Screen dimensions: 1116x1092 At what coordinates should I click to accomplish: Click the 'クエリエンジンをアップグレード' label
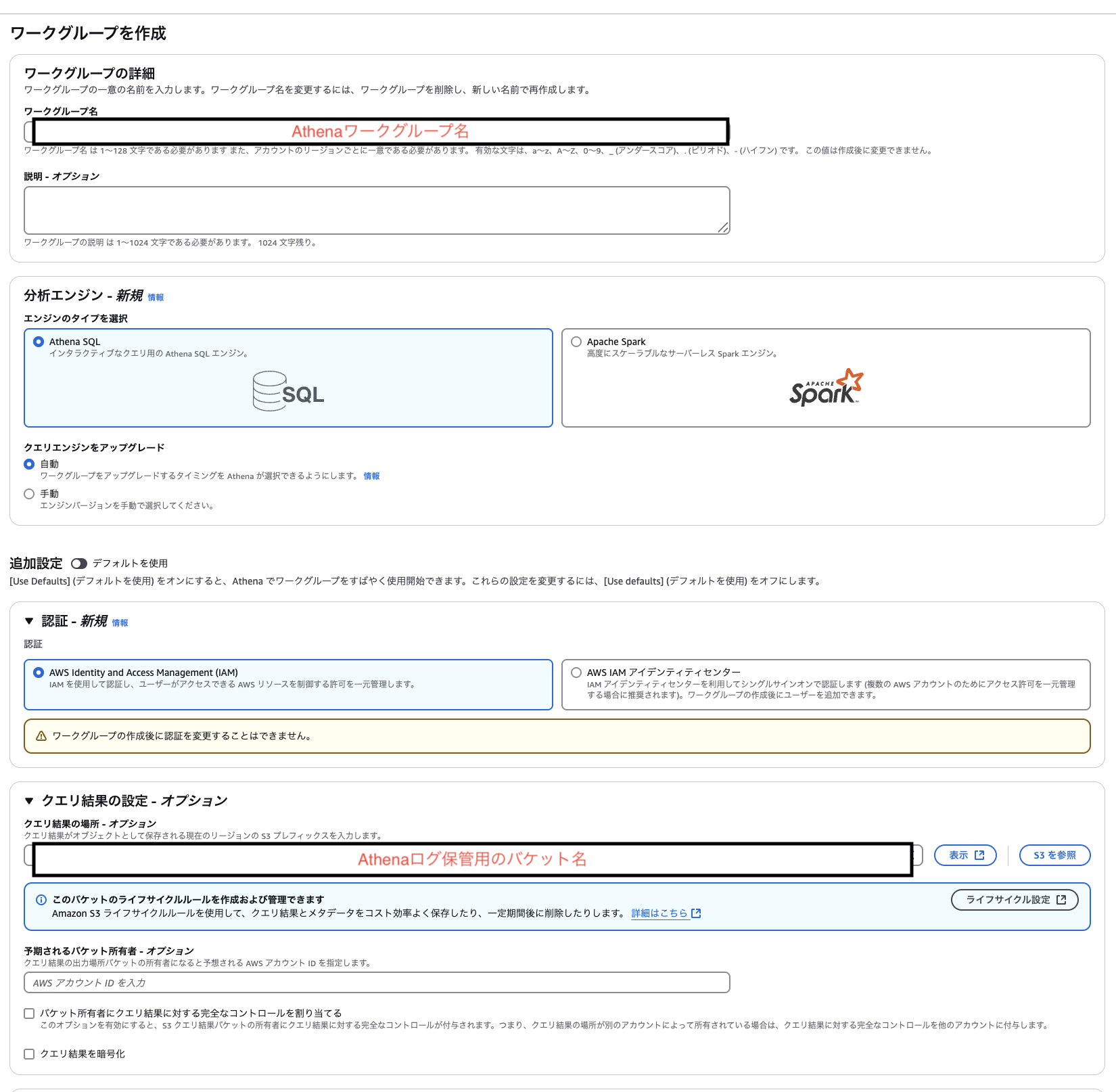(95, 448)
